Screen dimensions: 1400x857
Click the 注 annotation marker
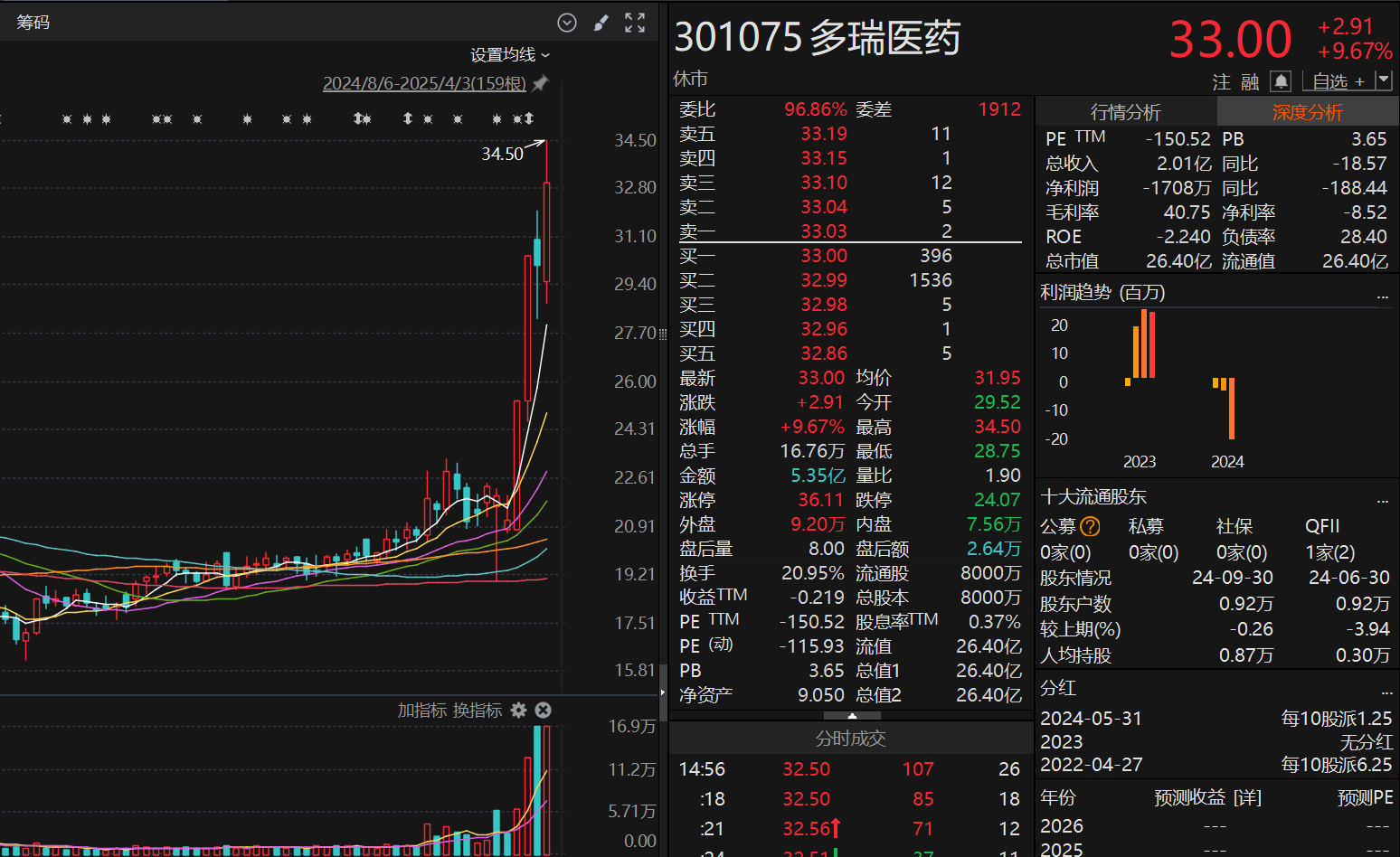point(1221,82)
